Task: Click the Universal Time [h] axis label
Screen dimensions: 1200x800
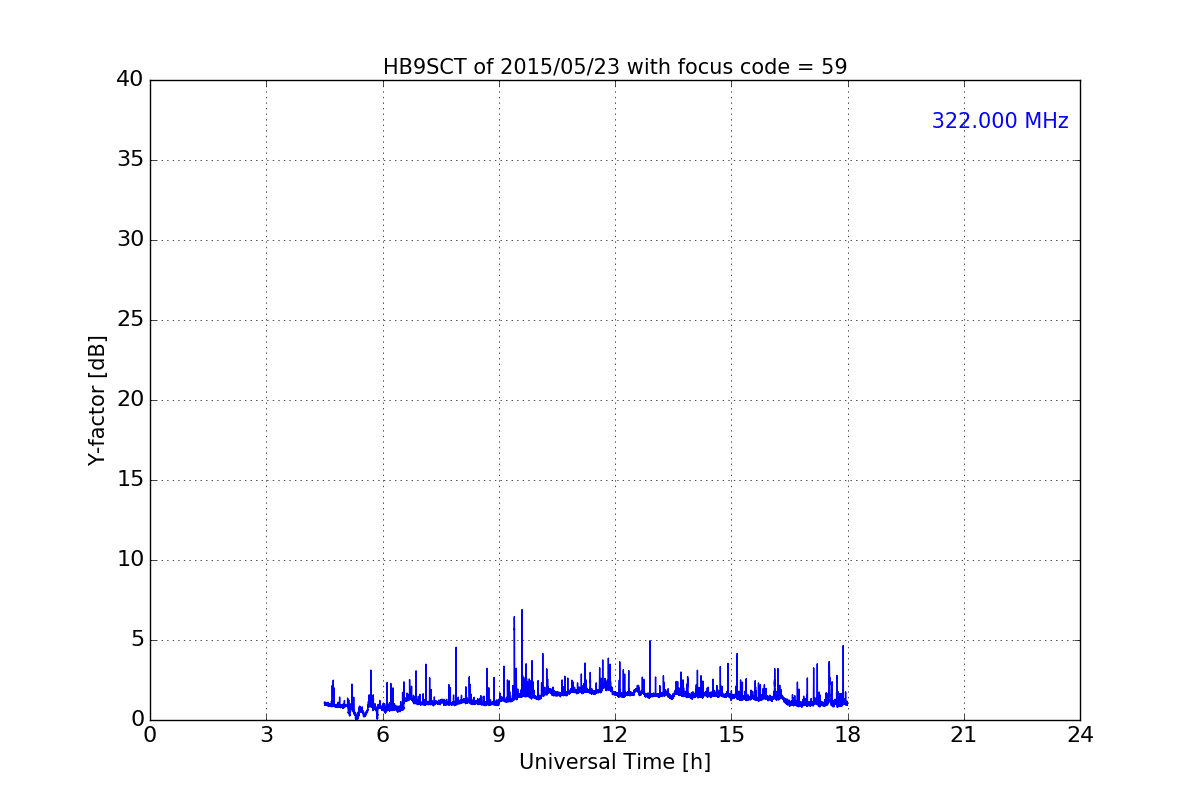Action: 615,762
